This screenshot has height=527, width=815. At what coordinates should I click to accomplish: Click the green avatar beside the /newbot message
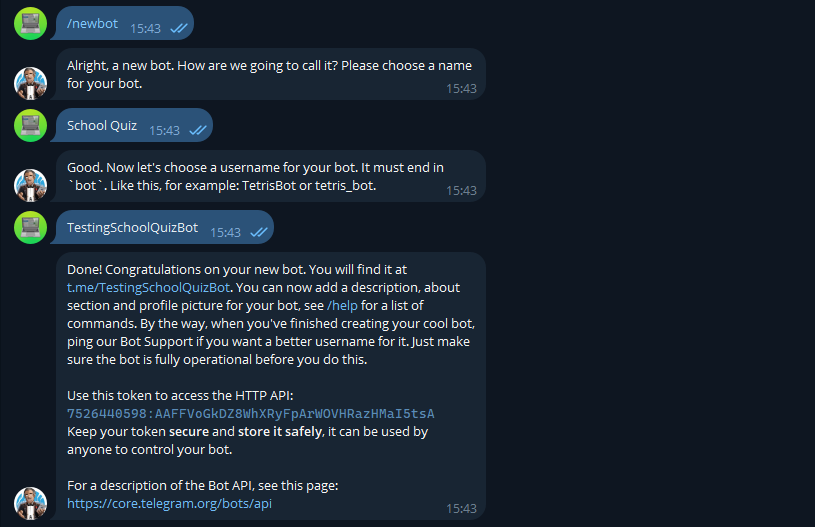[x=31, y=23]
